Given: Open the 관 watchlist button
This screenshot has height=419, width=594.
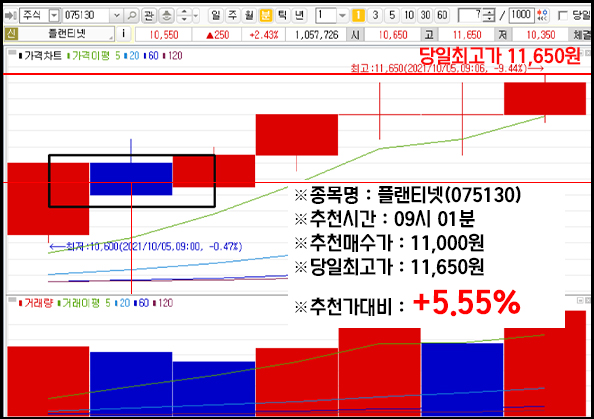Looking at the screenshot, I should tap(148, 16).
